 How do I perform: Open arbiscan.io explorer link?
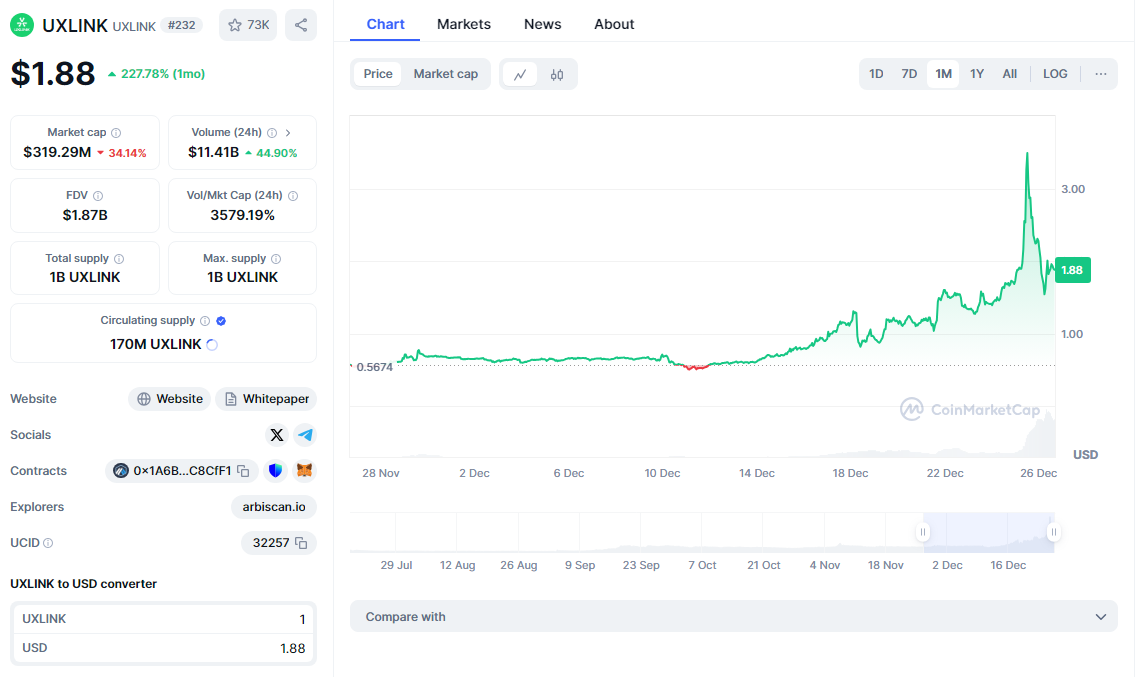[x=274, y=507]
